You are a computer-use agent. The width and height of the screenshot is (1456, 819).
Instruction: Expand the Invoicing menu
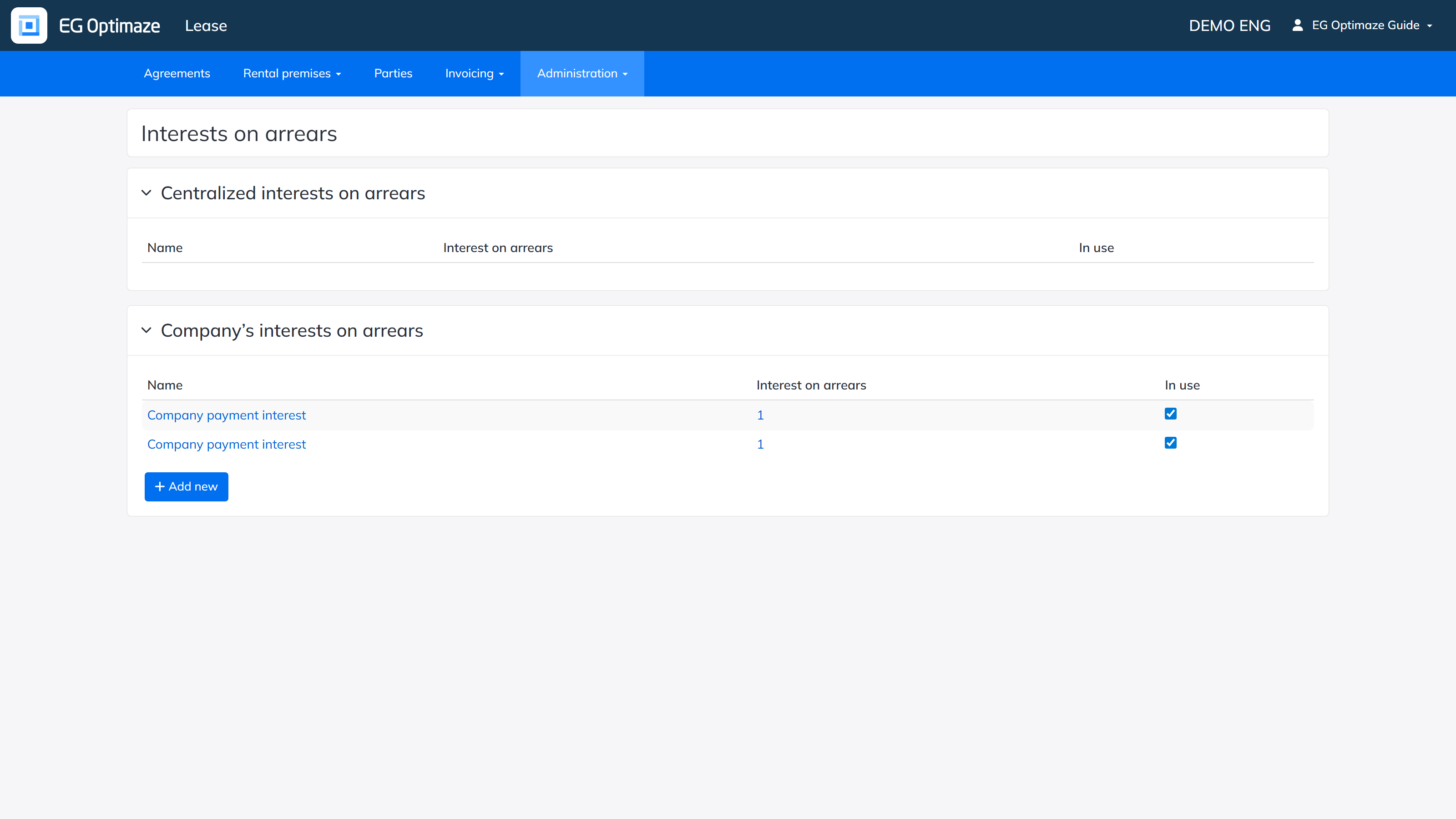(475, 73)
